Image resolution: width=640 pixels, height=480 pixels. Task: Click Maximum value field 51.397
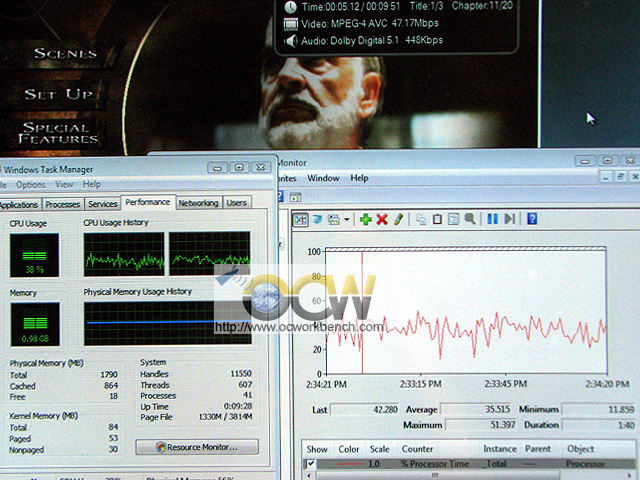pos(481,424)
